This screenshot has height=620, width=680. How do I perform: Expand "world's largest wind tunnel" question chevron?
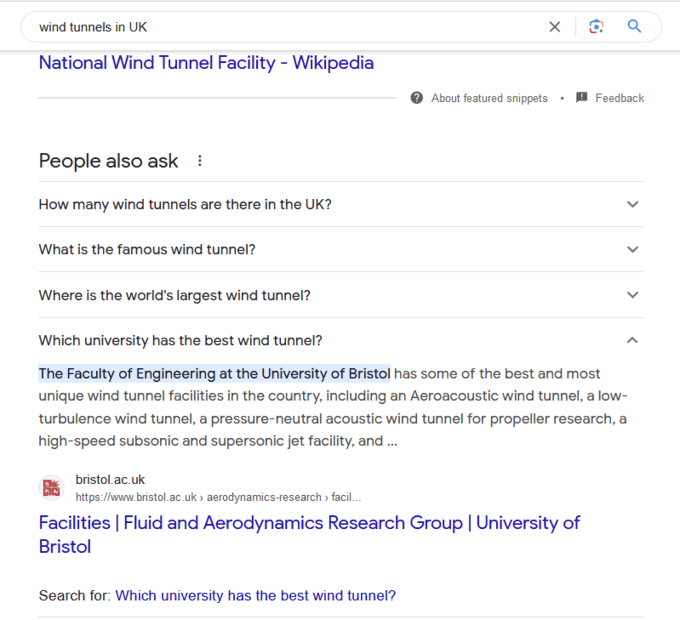[632, 295]
